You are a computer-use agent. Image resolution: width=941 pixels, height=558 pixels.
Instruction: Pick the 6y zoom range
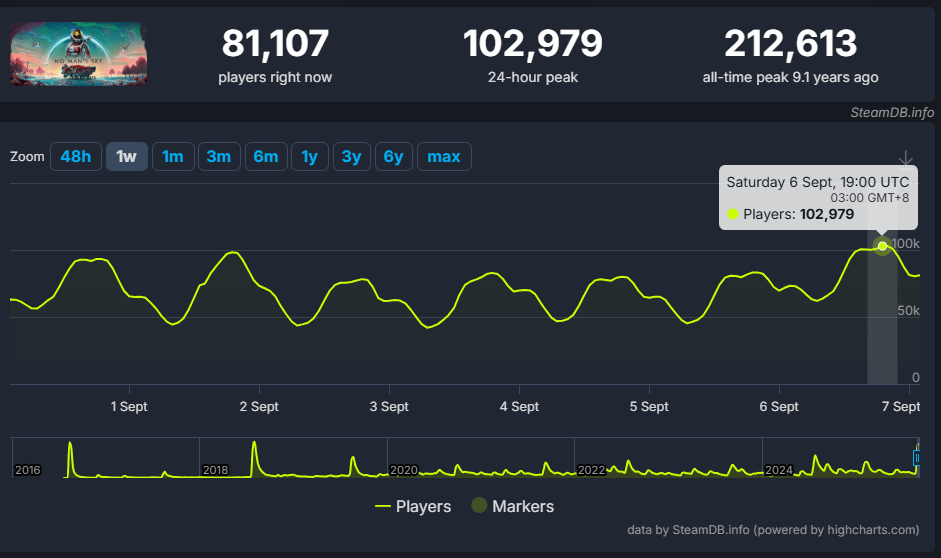(x=394, y=157)
